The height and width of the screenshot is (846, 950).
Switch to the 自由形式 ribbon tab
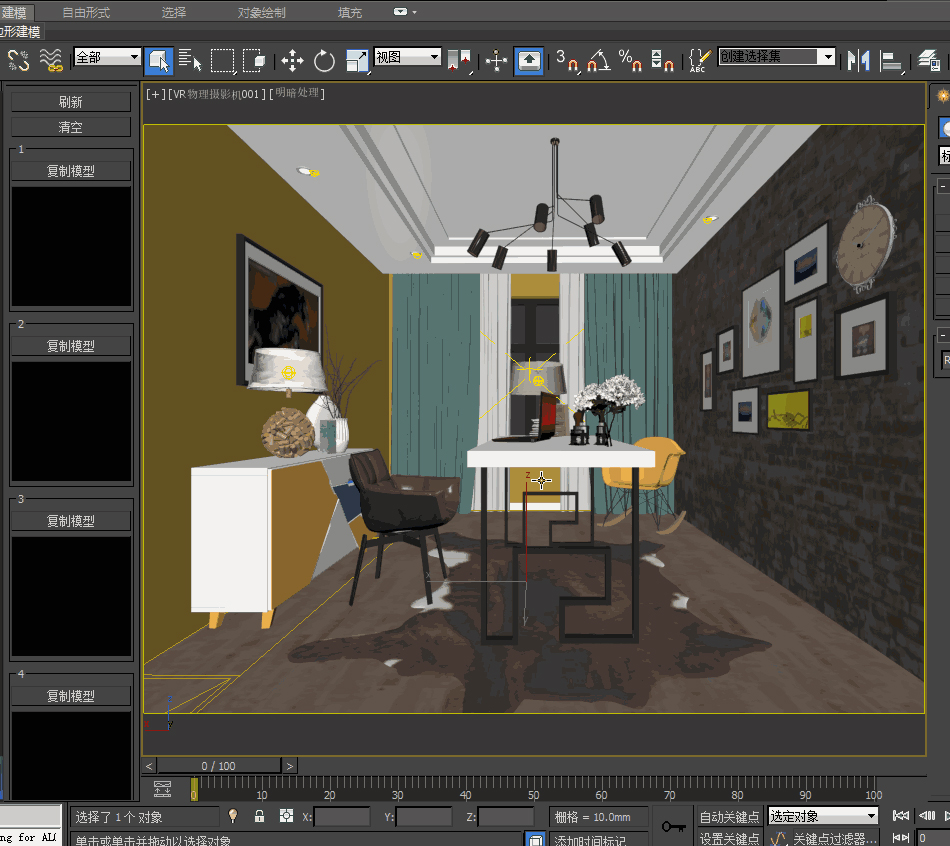point(86,13)
